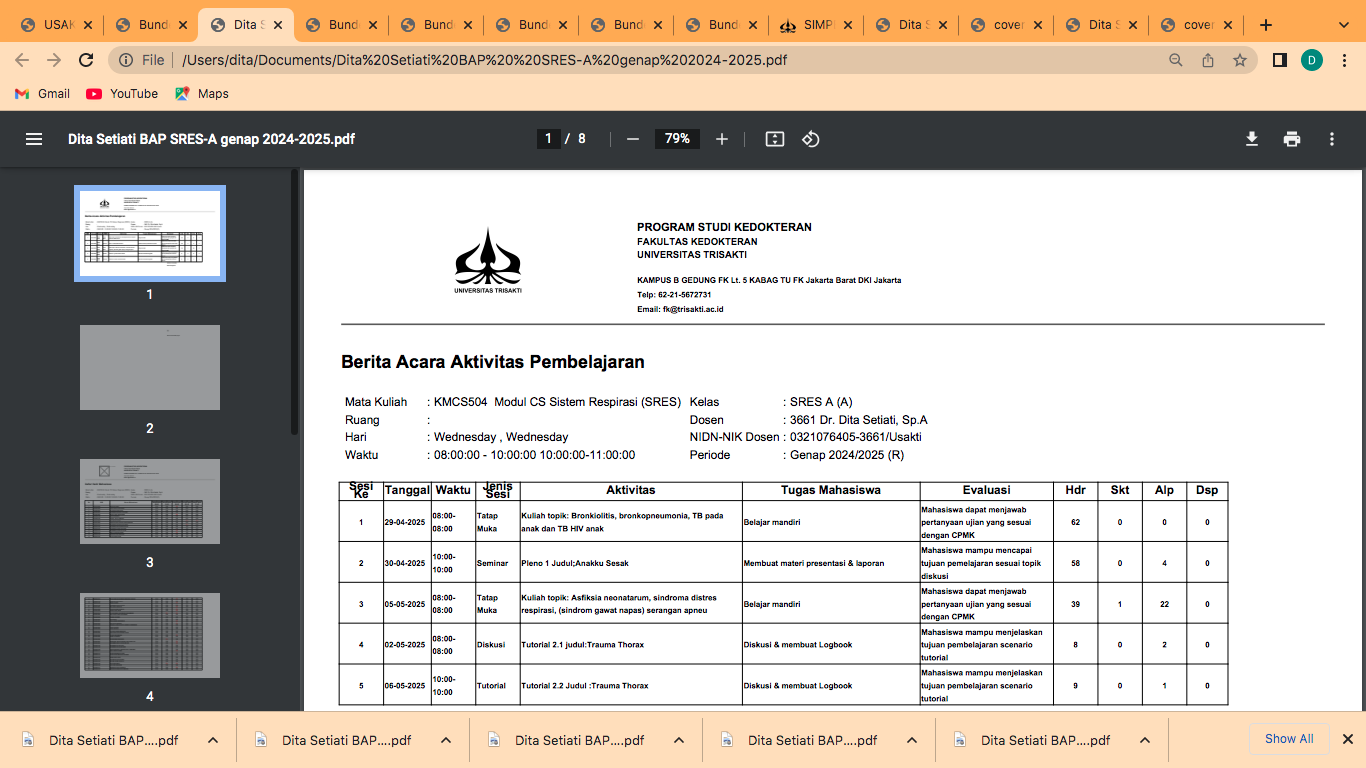Open the PDF viewer sidebar menu icon
The image size is (1366, 768).
34,139
